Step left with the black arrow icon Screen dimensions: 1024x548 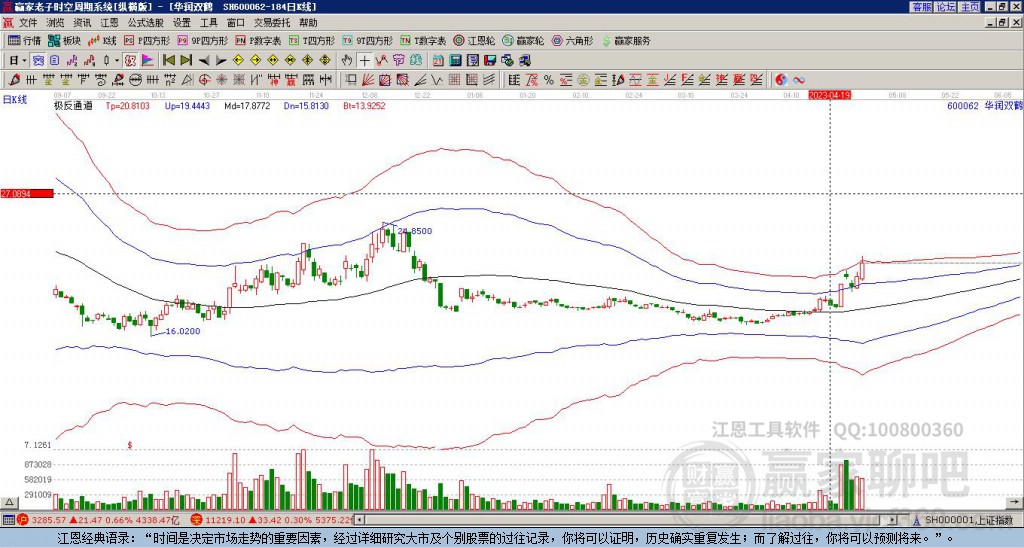coord(204,60)
